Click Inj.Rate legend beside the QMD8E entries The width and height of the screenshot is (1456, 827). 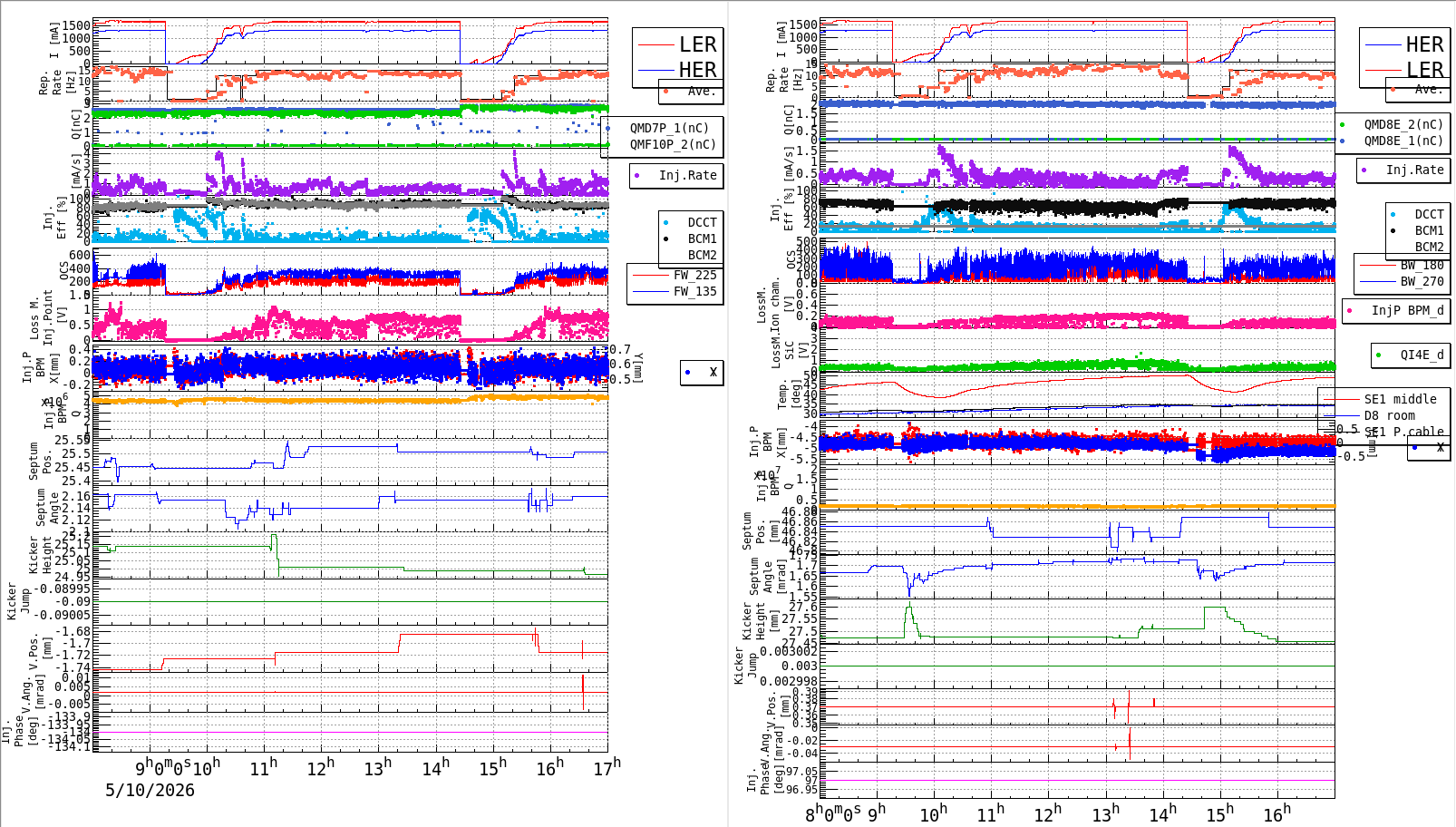1414,170
